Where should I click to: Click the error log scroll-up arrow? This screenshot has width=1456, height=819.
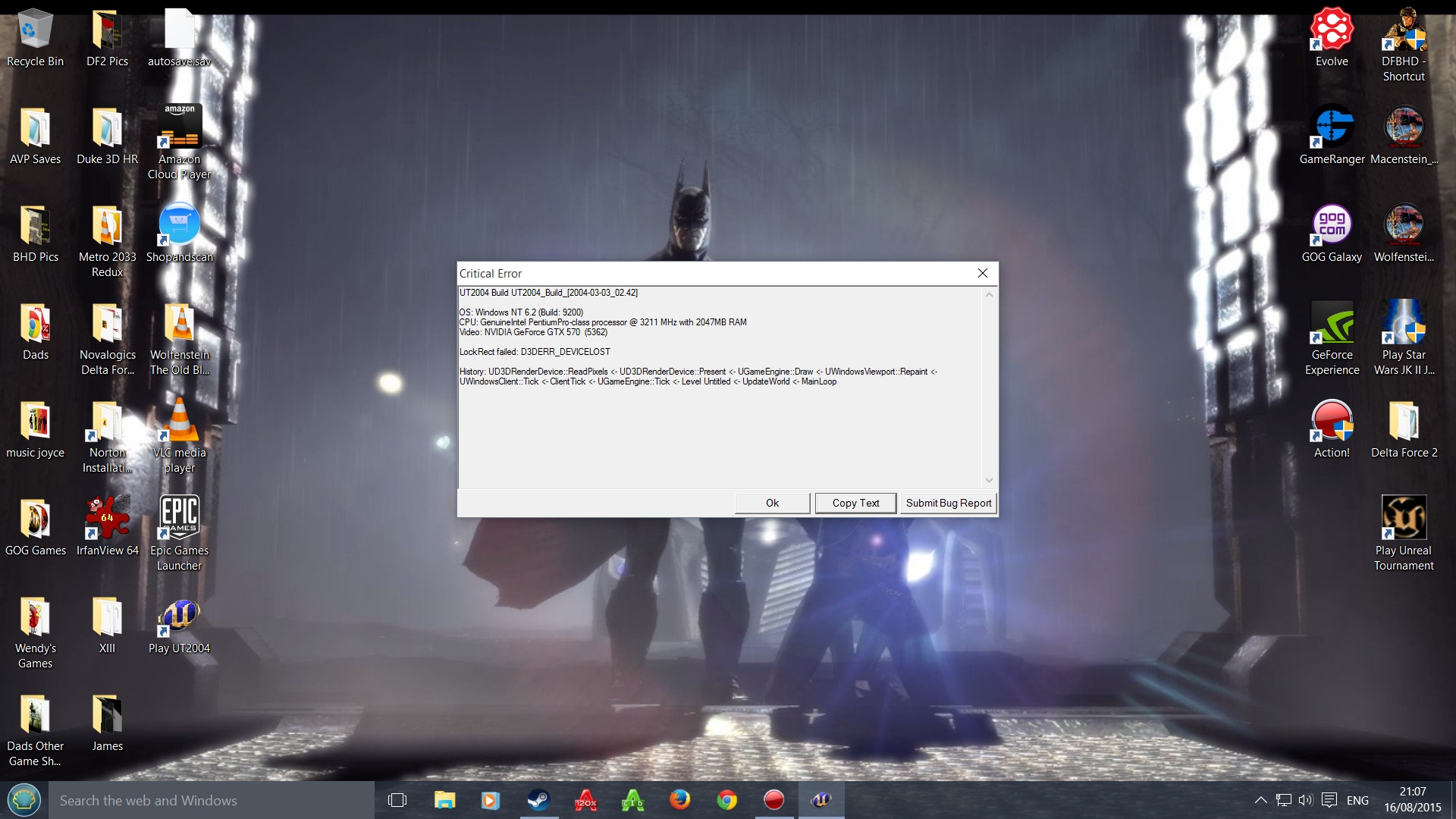click(x=989, y=295)
